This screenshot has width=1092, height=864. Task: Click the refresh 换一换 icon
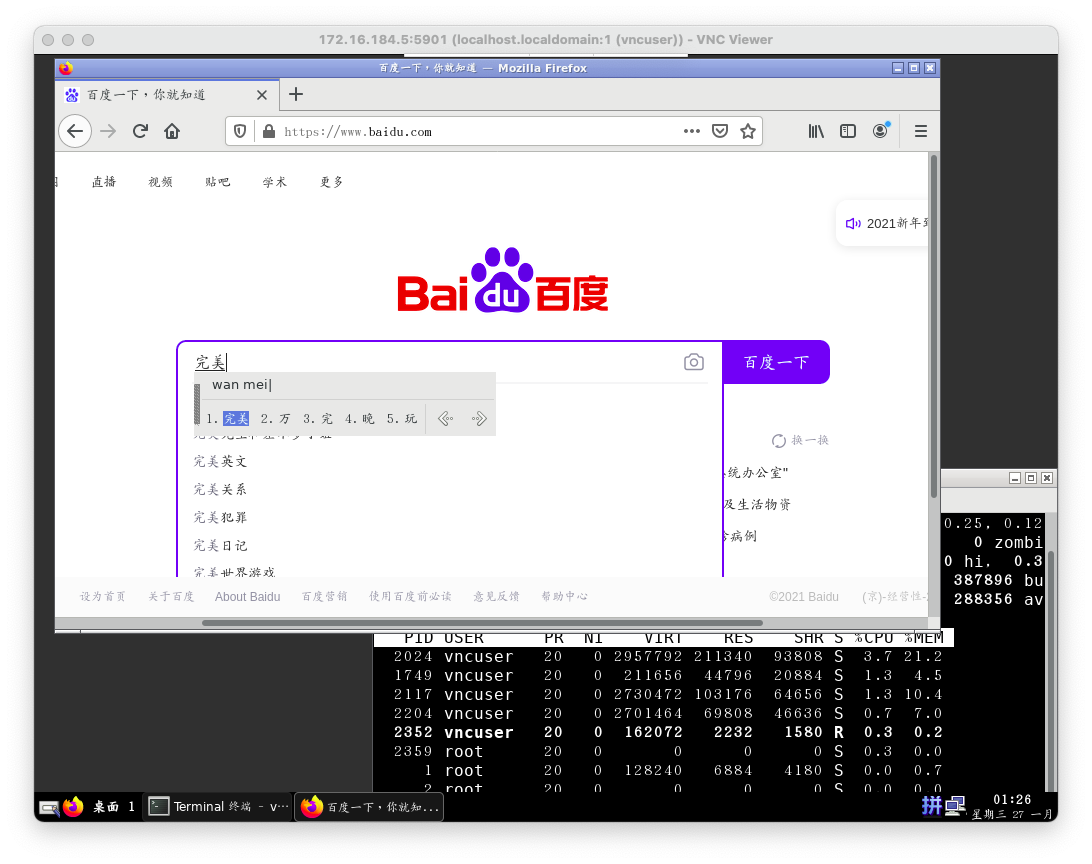(779, 441)
